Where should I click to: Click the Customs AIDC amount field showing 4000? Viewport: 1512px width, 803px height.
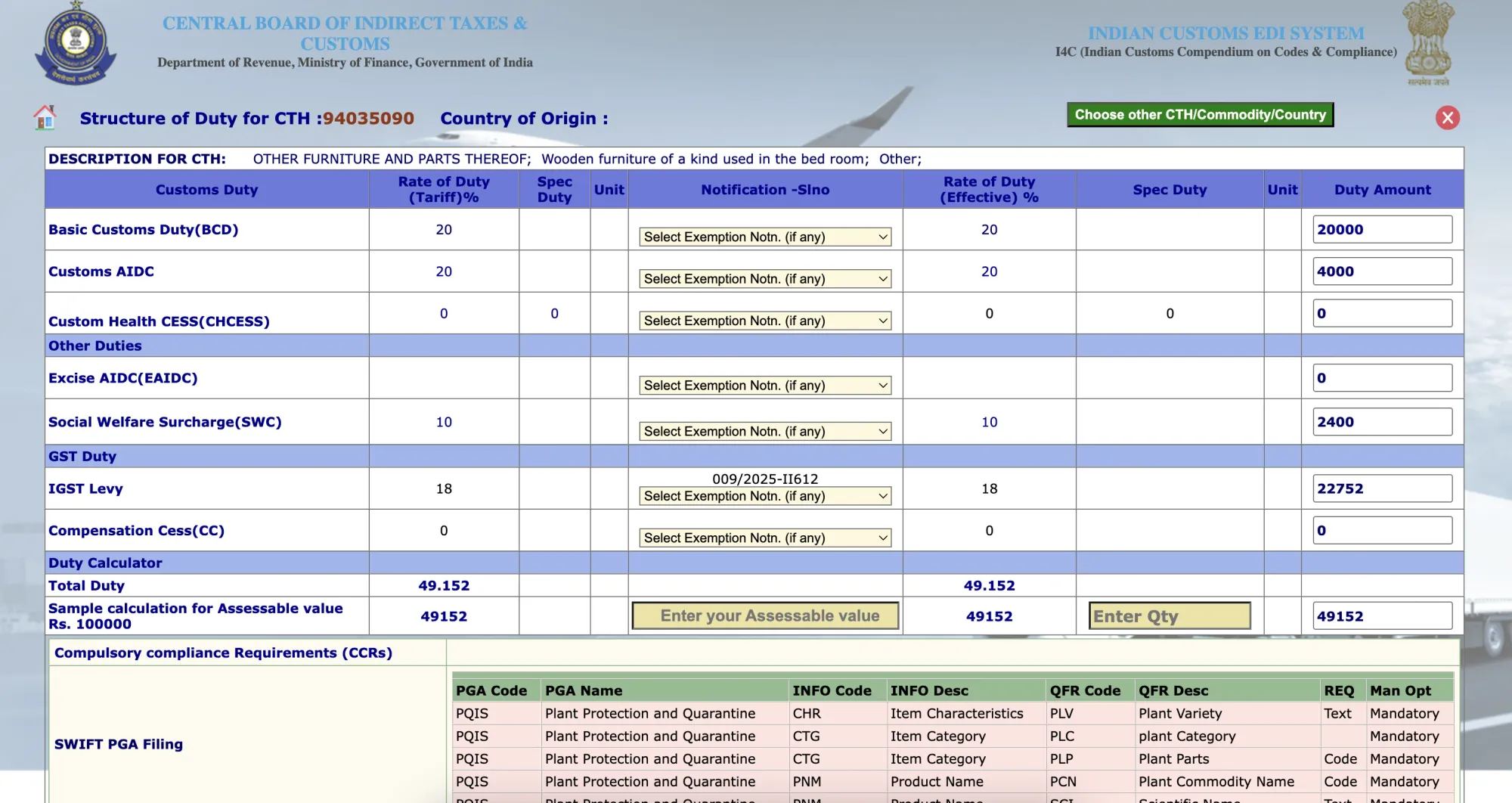tap(1382, 272)
